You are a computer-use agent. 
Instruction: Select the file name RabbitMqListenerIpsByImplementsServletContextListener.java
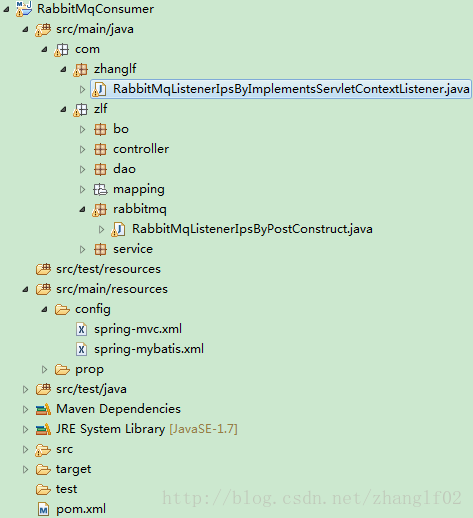click(291, 89)
